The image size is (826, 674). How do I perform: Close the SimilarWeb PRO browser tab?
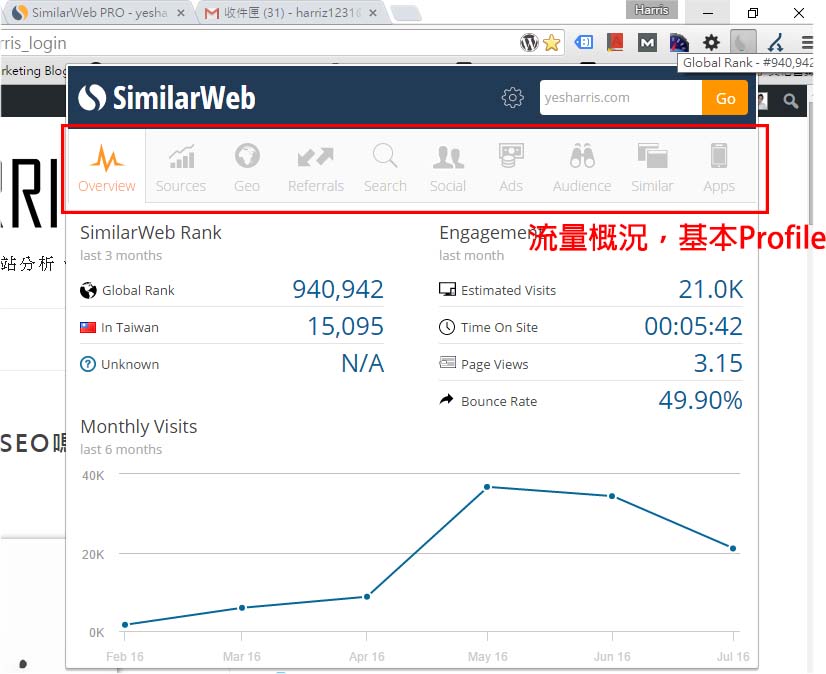(181, 13)
